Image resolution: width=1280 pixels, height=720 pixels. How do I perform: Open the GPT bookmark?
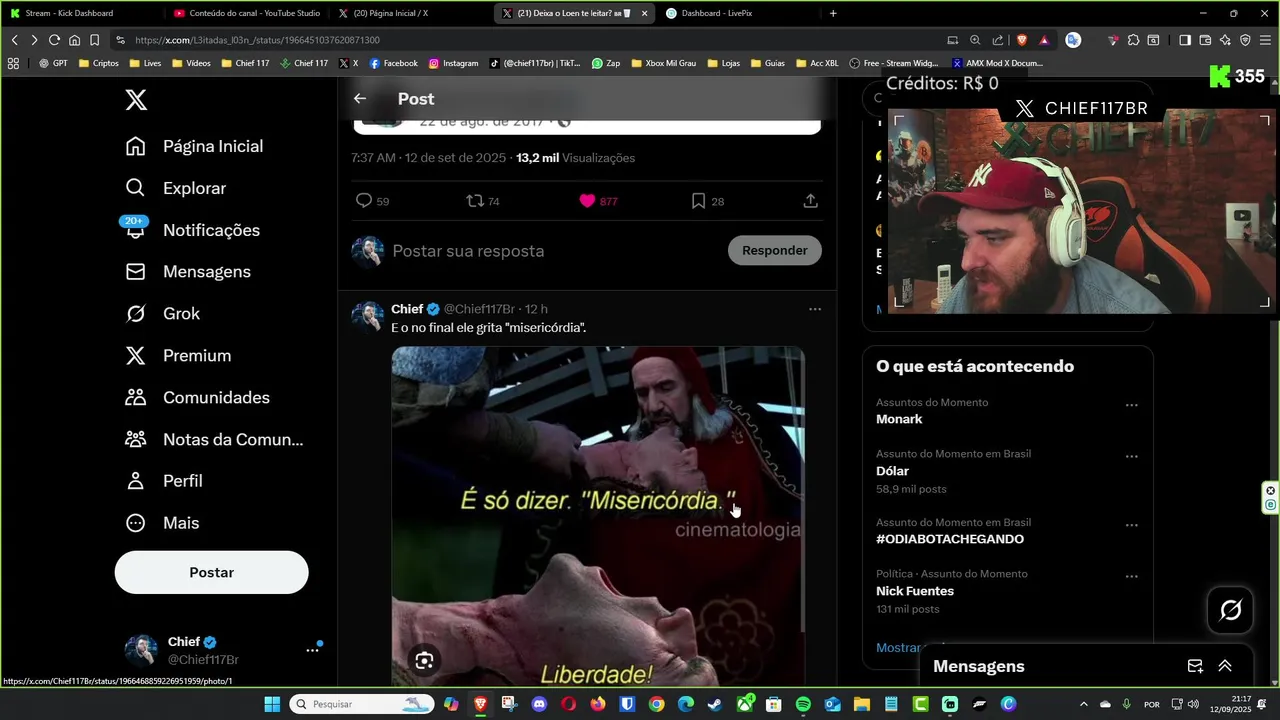click(x=53, y=63)
